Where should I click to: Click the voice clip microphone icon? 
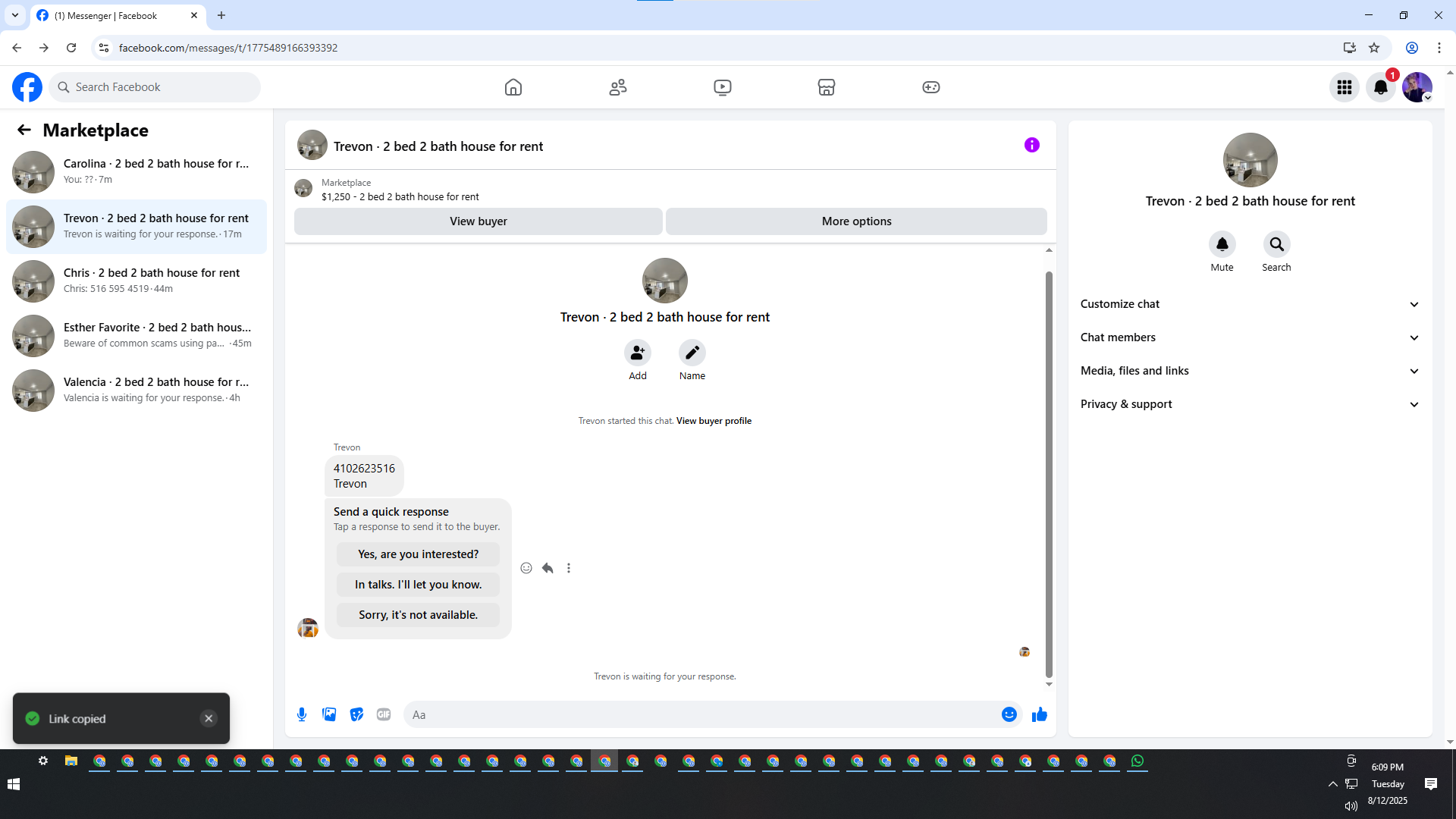point(302,714)
